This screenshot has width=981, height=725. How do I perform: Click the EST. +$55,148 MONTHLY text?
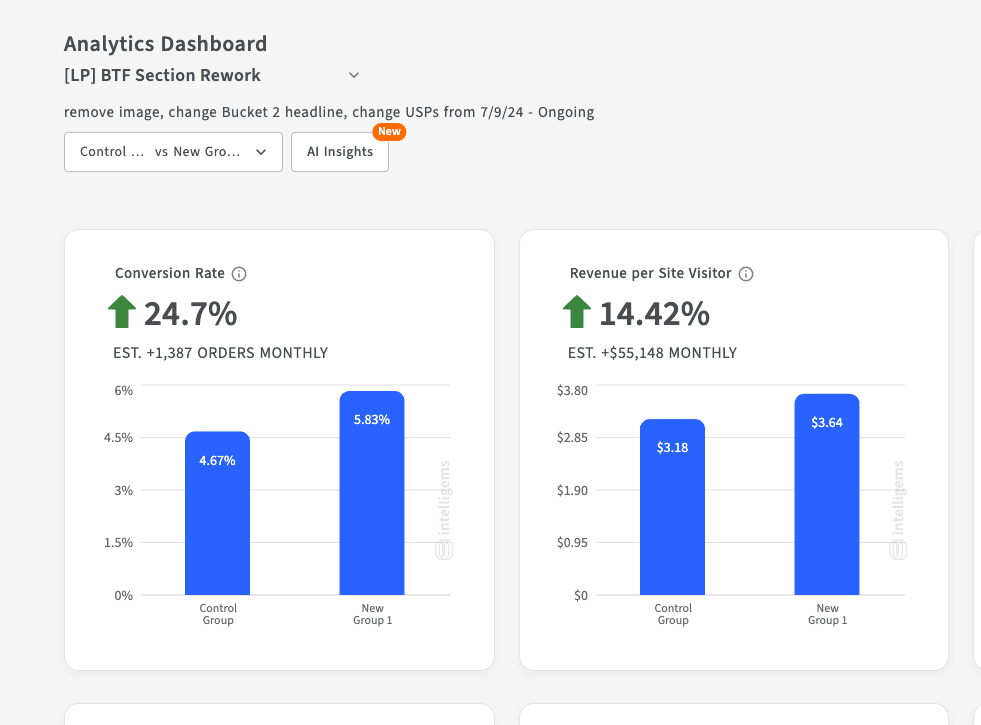click(652, 353)
